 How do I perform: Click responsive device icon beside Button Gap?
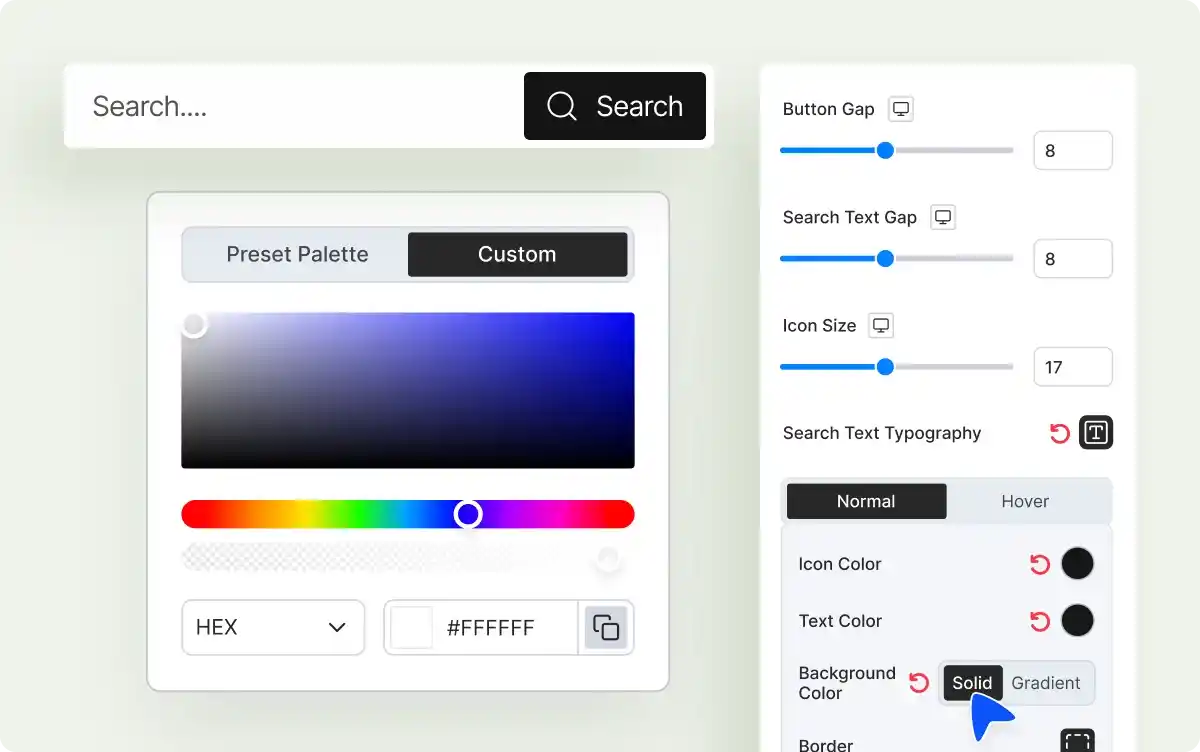(901, 109)
